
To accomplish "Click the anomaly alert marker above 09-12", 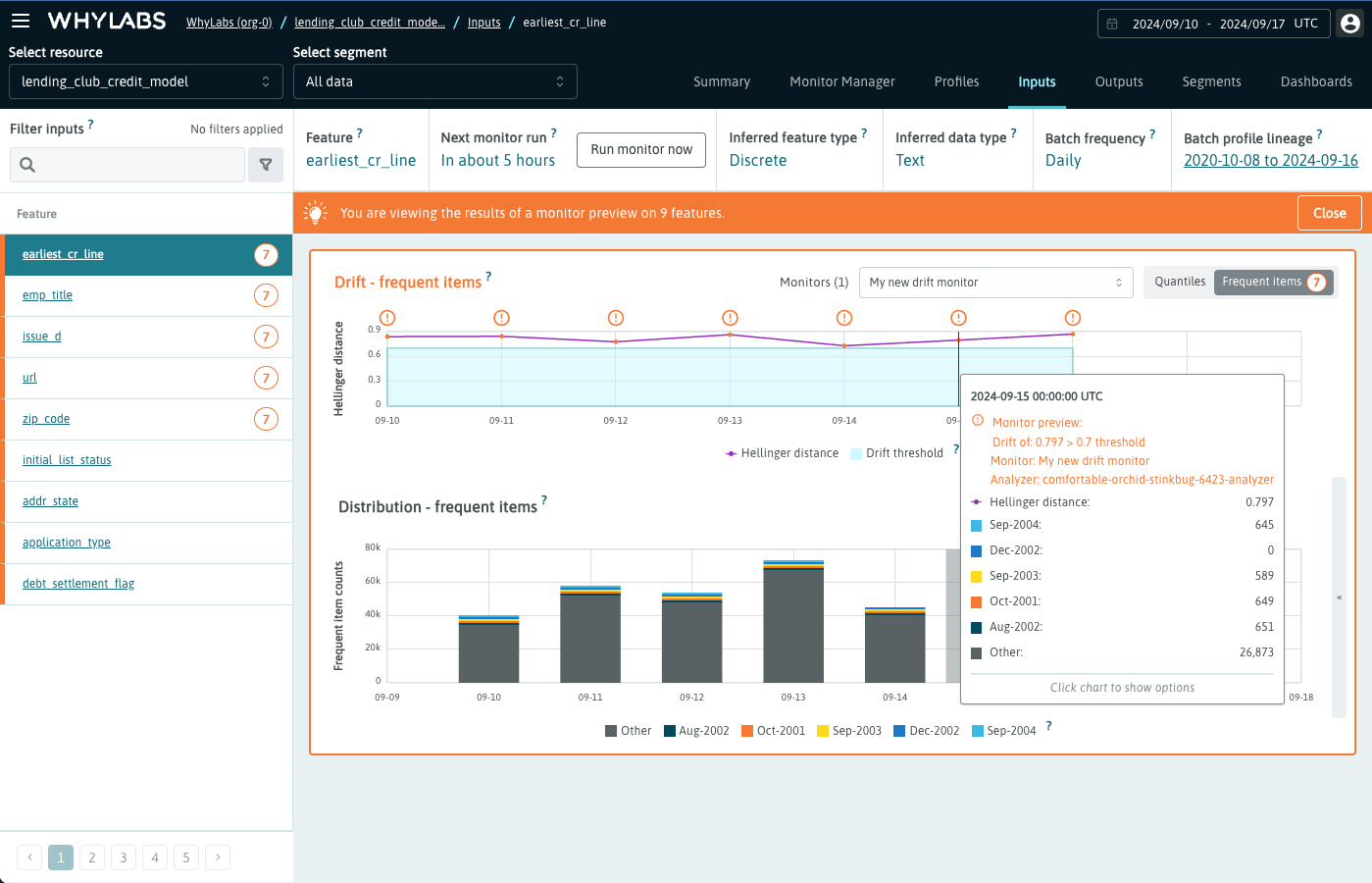I will pyautogui.click(x=616, y=318).
